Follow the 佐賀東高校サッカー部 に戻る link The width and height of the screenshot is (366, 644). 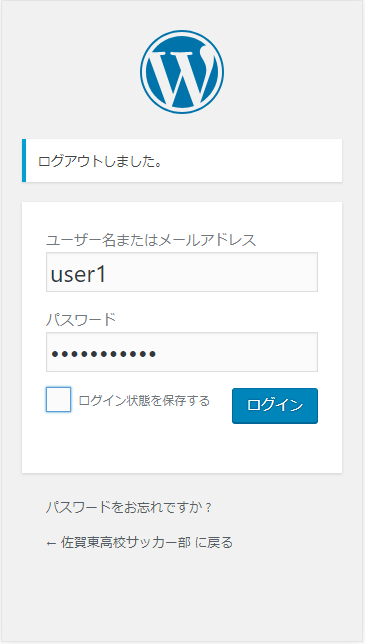click(x=139, y=543)
